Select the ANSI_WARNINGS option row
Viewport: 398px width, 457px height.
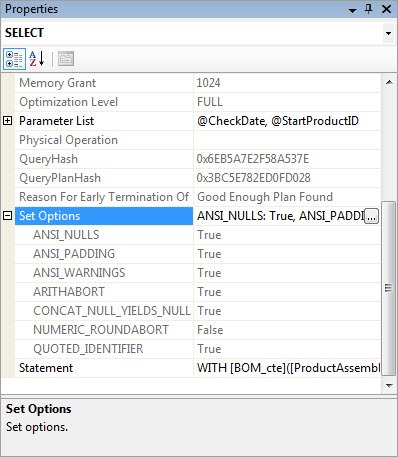point(197,273)
